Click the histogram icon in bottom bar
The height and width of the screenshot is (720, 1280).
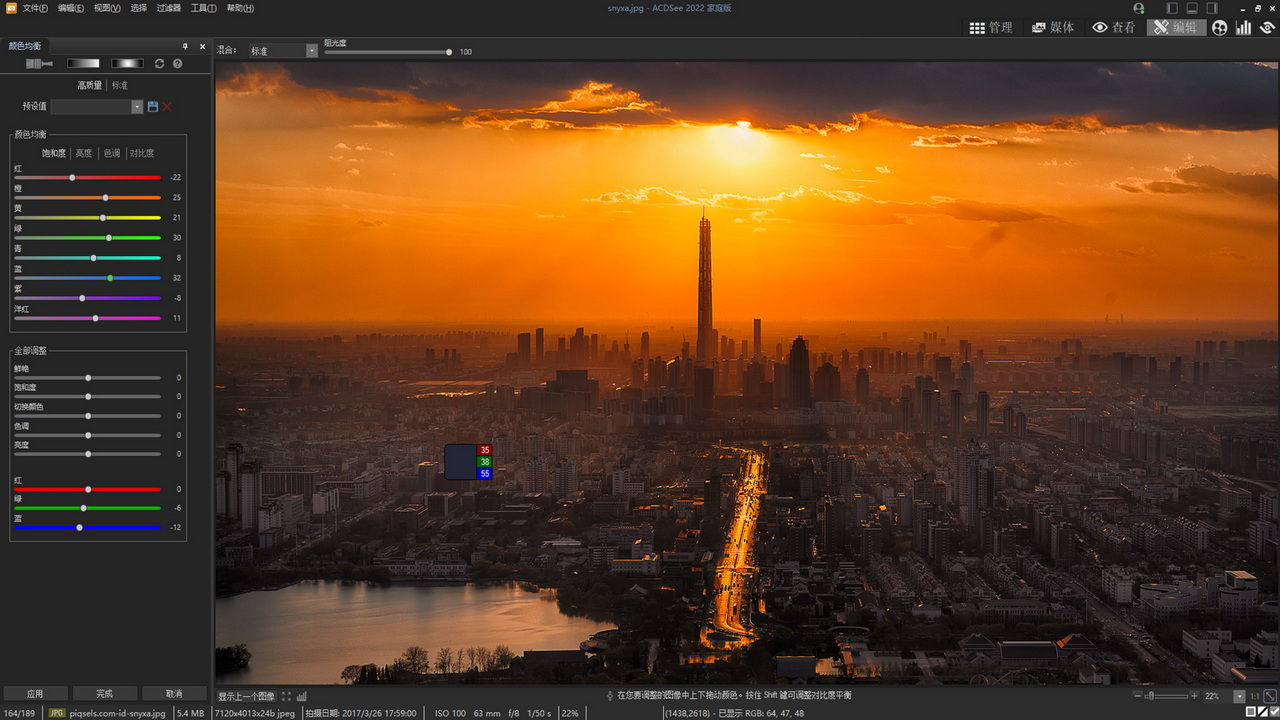coord(302,696)
